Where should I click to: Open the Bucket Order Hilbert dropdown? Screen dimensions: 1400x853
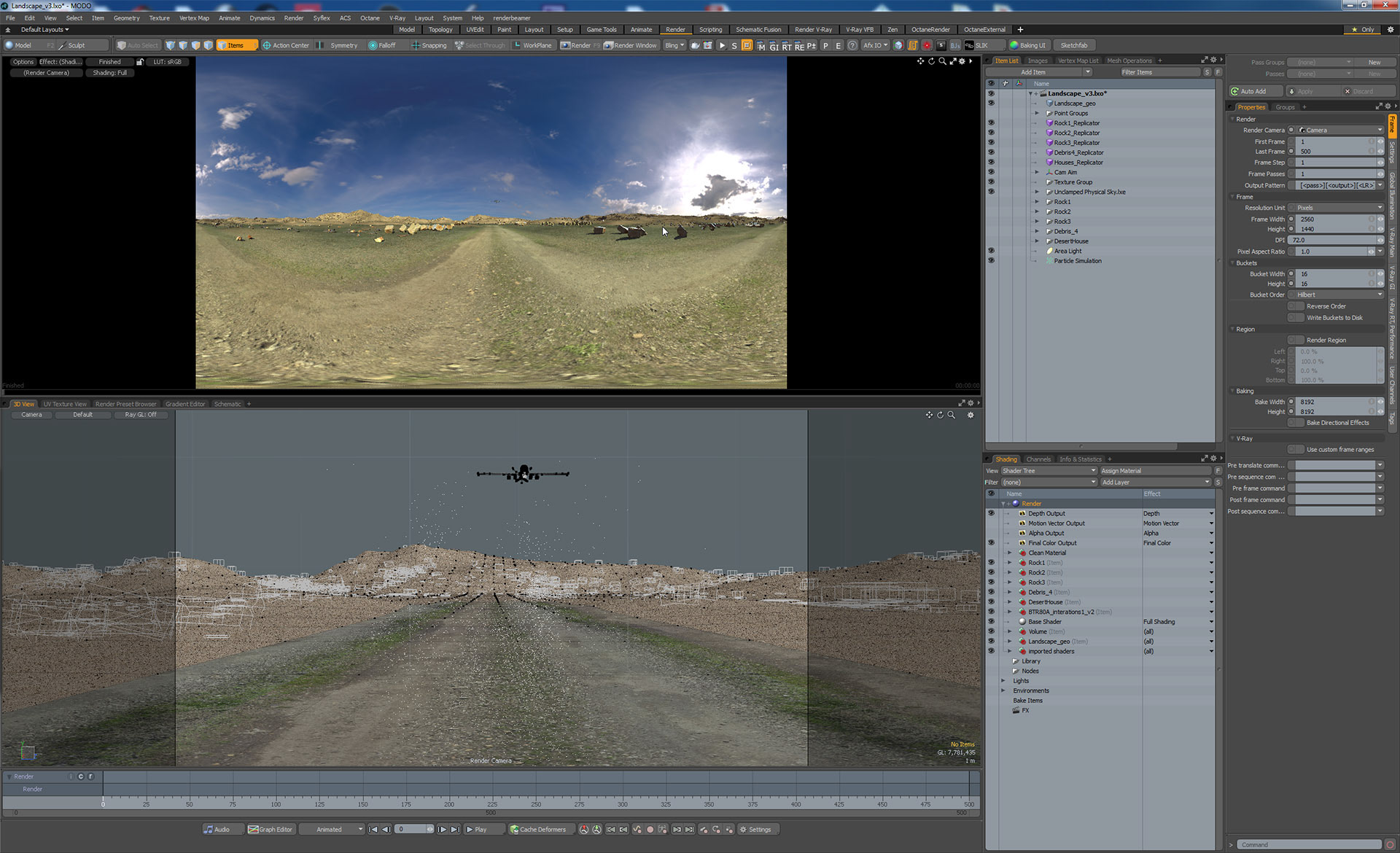1339,295
